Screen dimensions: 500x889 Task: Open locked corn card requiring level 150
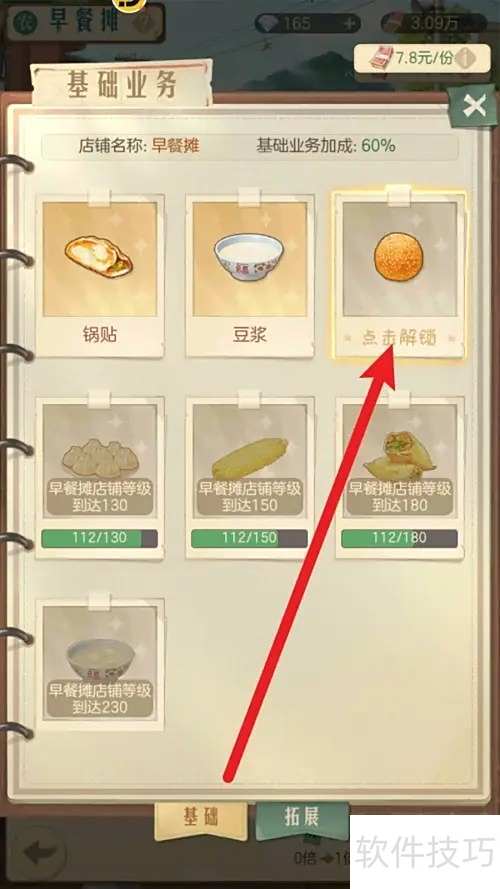[x=249, y=477]
